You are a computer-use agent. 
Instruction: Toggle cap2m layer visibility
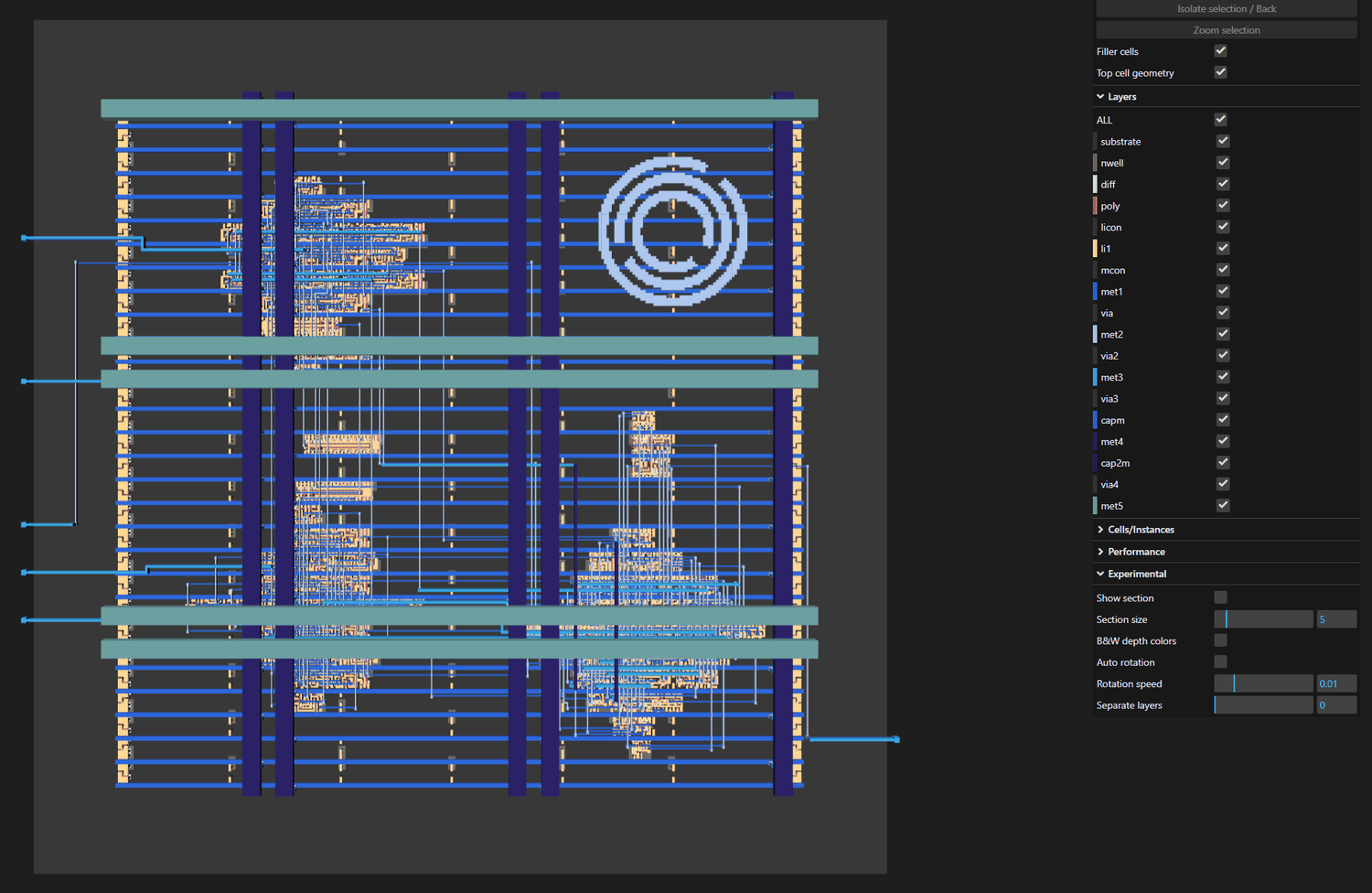[x=1223, y=463]
